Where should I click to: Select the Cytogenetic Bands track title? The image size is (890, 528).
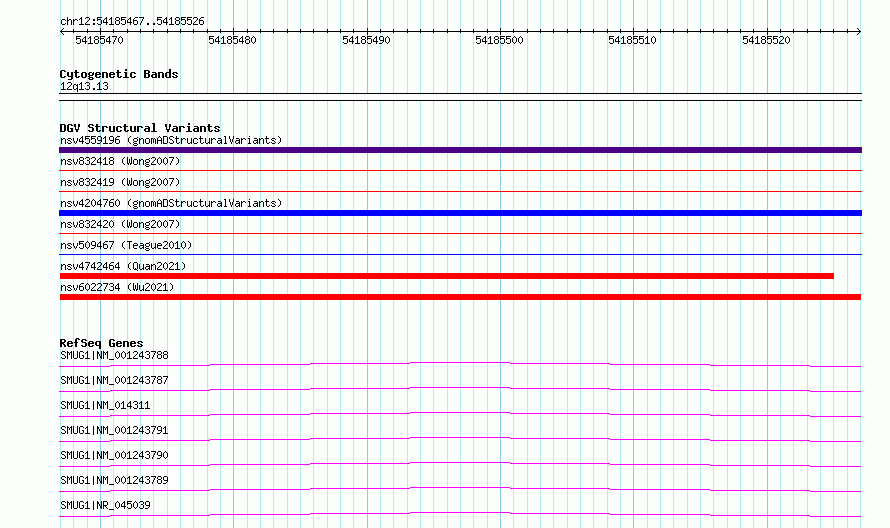point(119,74)
